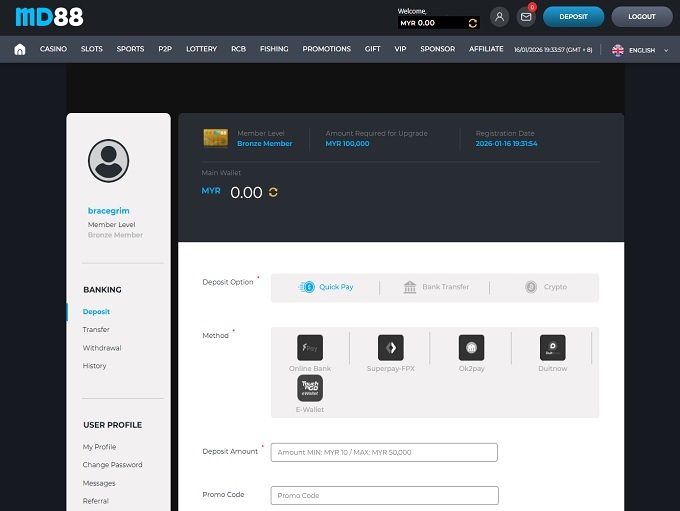Click the Logout button
The height and width of the screenshot is (511, 680).
coord(641,17)
